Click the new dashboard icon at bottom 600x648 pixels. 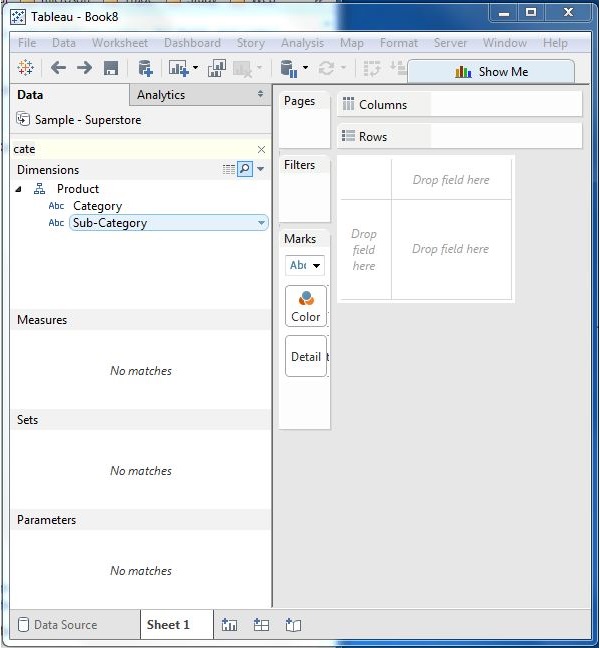point(261,625)
